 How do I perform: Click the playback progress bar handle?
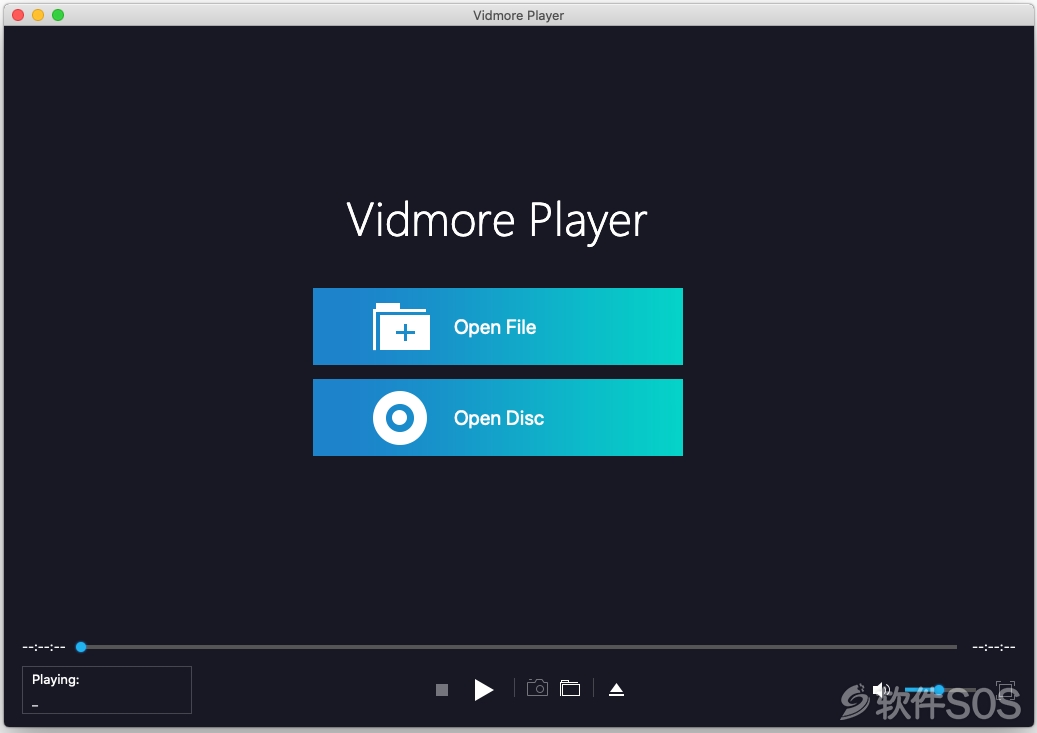point(81,646)
